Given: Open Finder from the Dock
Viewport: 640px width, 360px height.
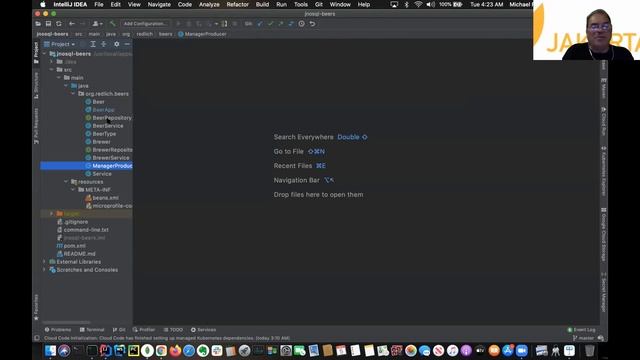Looking at the screenshot, I should (50, 351).
